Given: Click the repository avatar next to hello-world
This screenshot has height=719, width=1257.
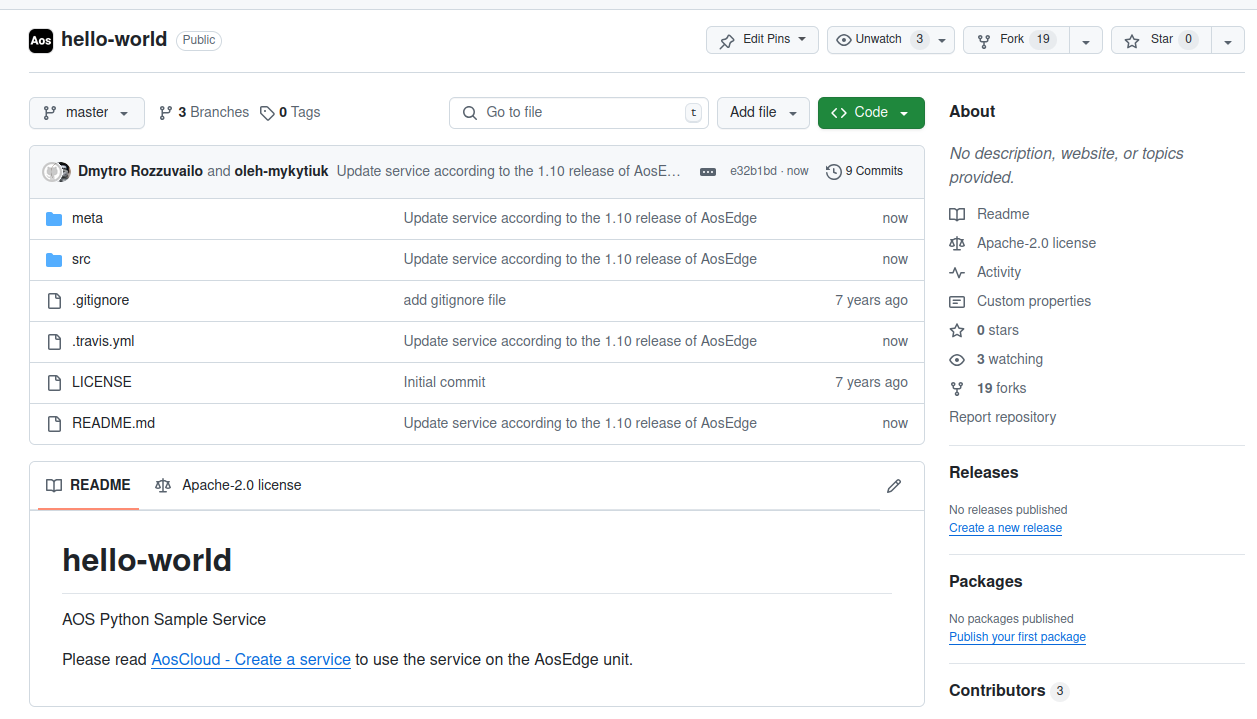Looking at the screenshot, I should tap(40, 40).
